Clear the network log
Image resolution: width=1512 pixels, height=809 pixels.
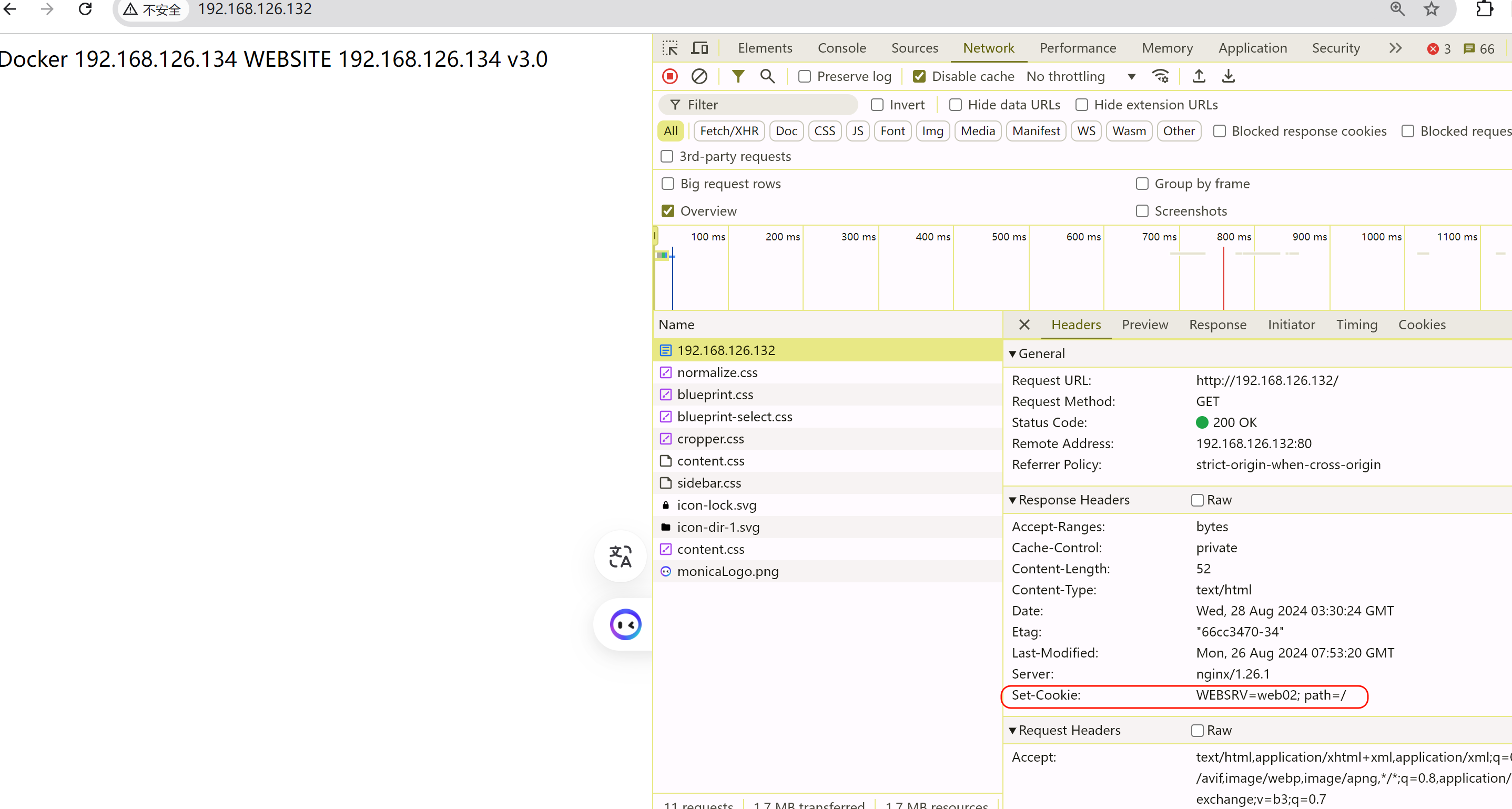699,76
